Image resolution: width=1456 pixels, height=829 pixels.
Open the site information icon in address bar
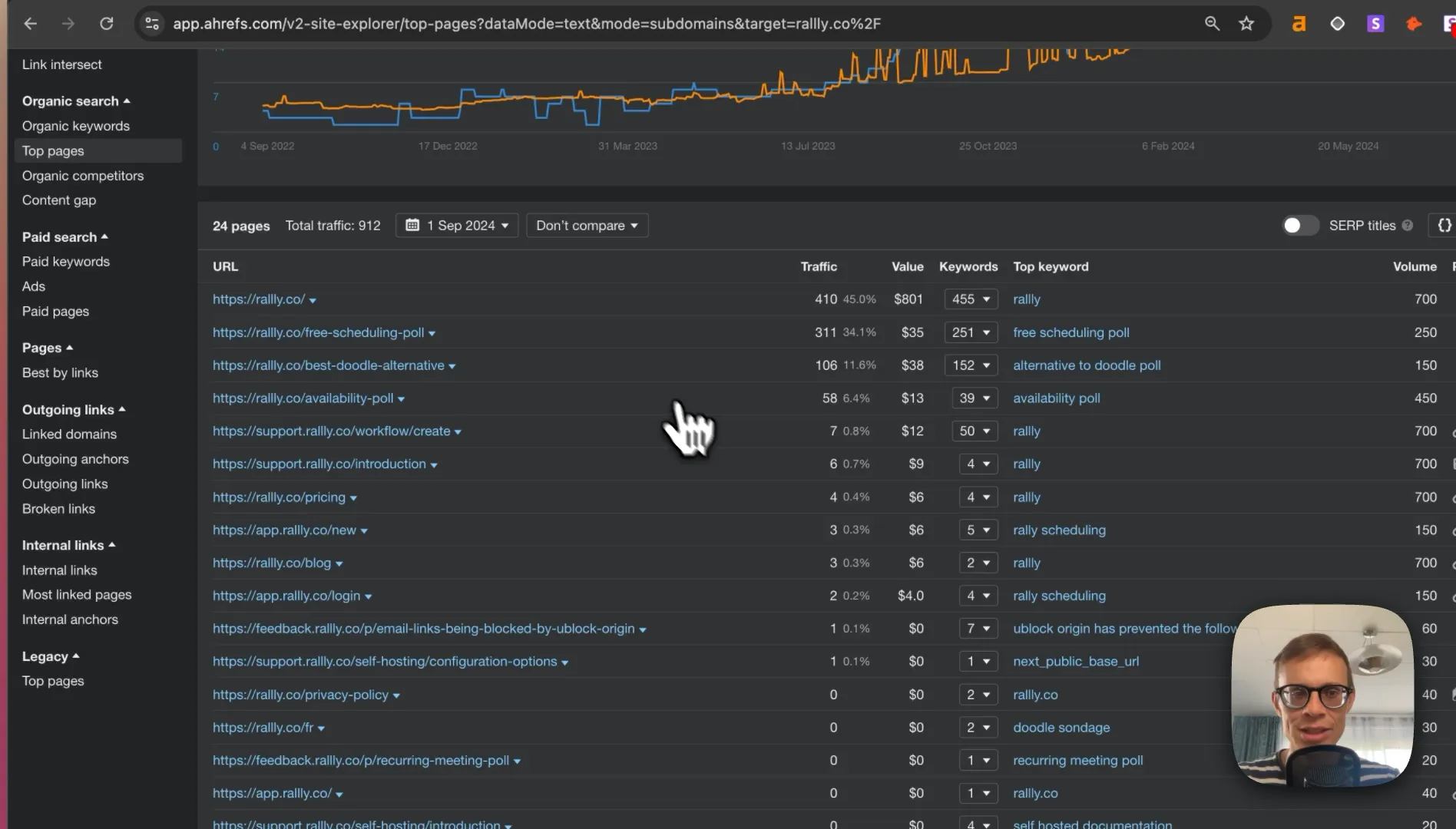click(x=152, y=24)
